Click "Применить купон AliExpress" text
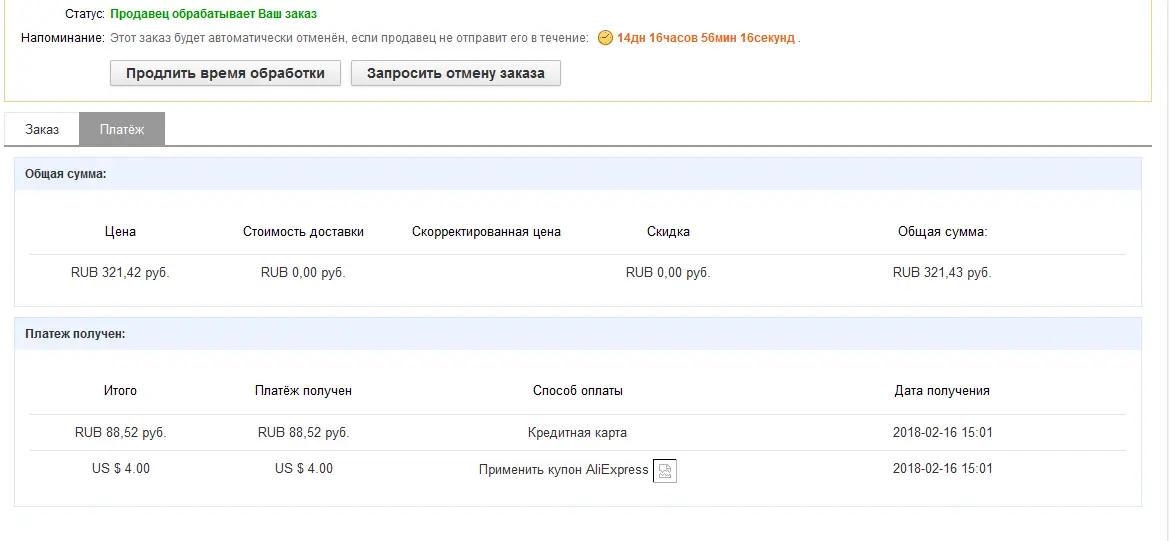This screenshot has height=541, width=1169. click(564, 470)
